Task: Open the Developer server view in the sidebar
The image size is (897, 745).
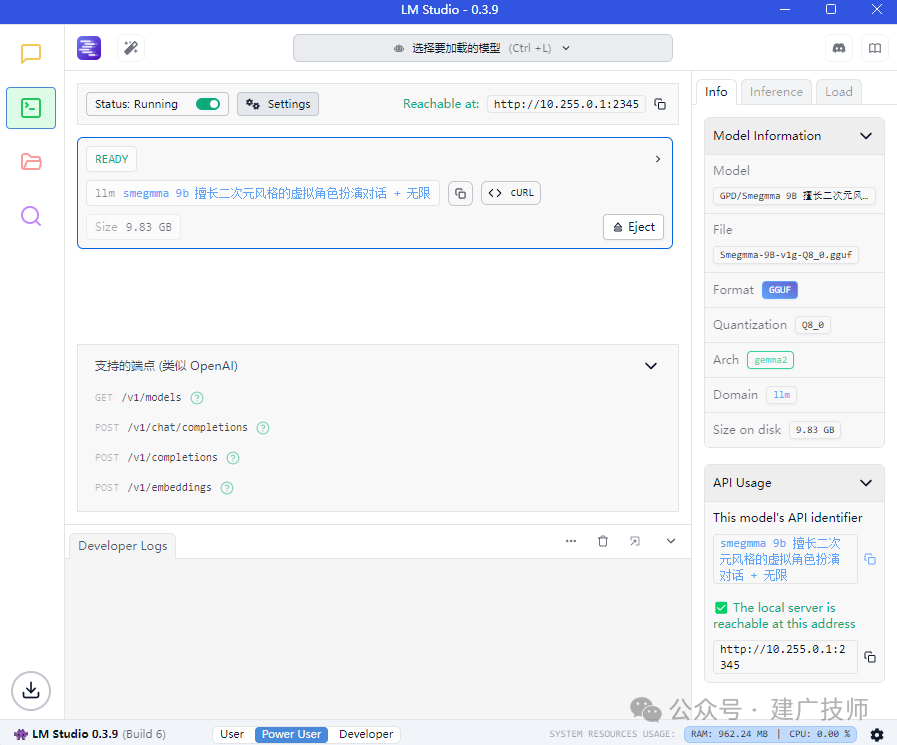Action: pyautogui.click(x=31, y=108)
